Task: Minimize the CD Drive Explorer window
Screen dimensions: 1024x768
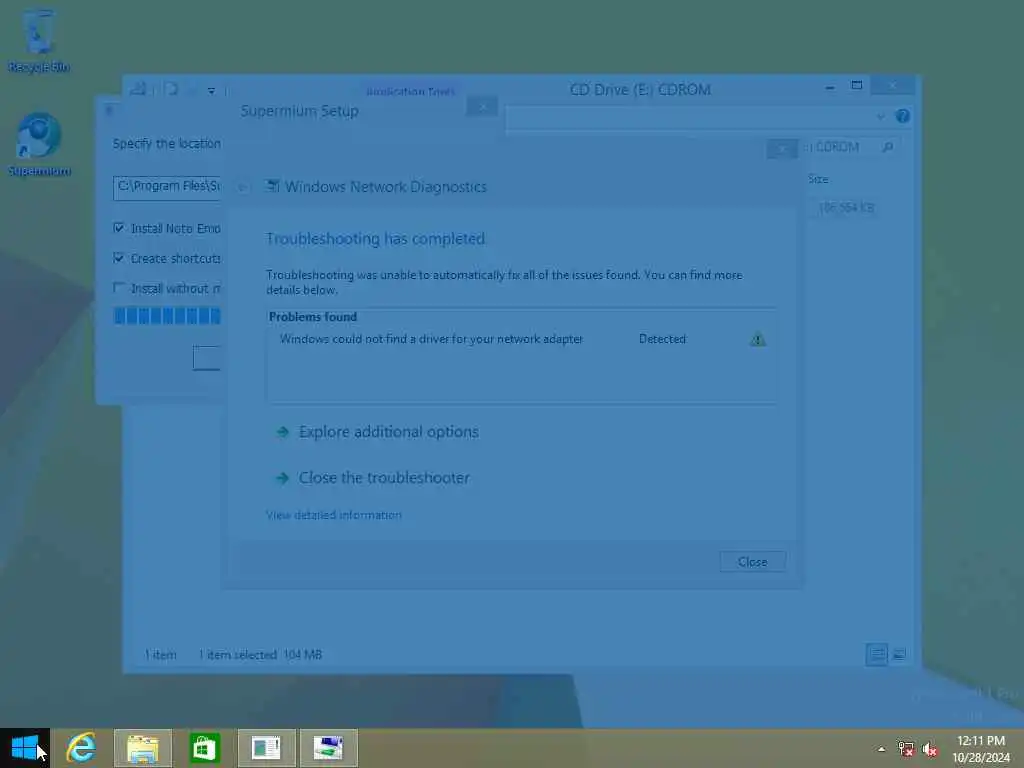Action: click(829, 86)
